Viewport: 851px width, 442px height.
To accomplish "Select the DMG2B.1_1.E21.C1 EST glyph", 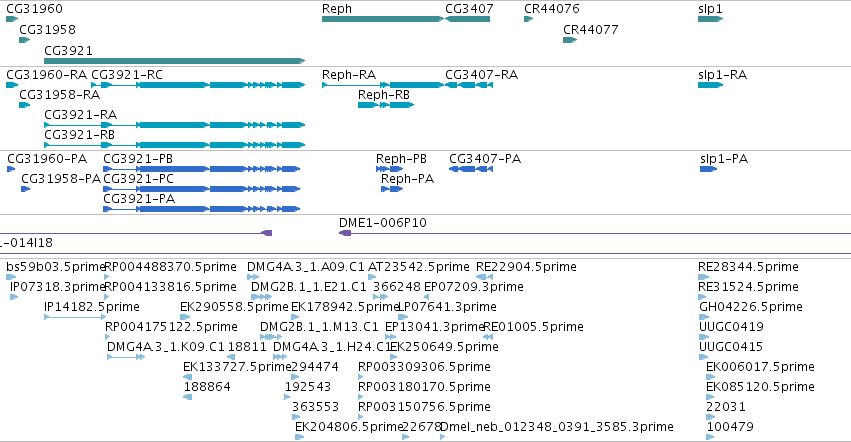I will [x=262, y=297].
